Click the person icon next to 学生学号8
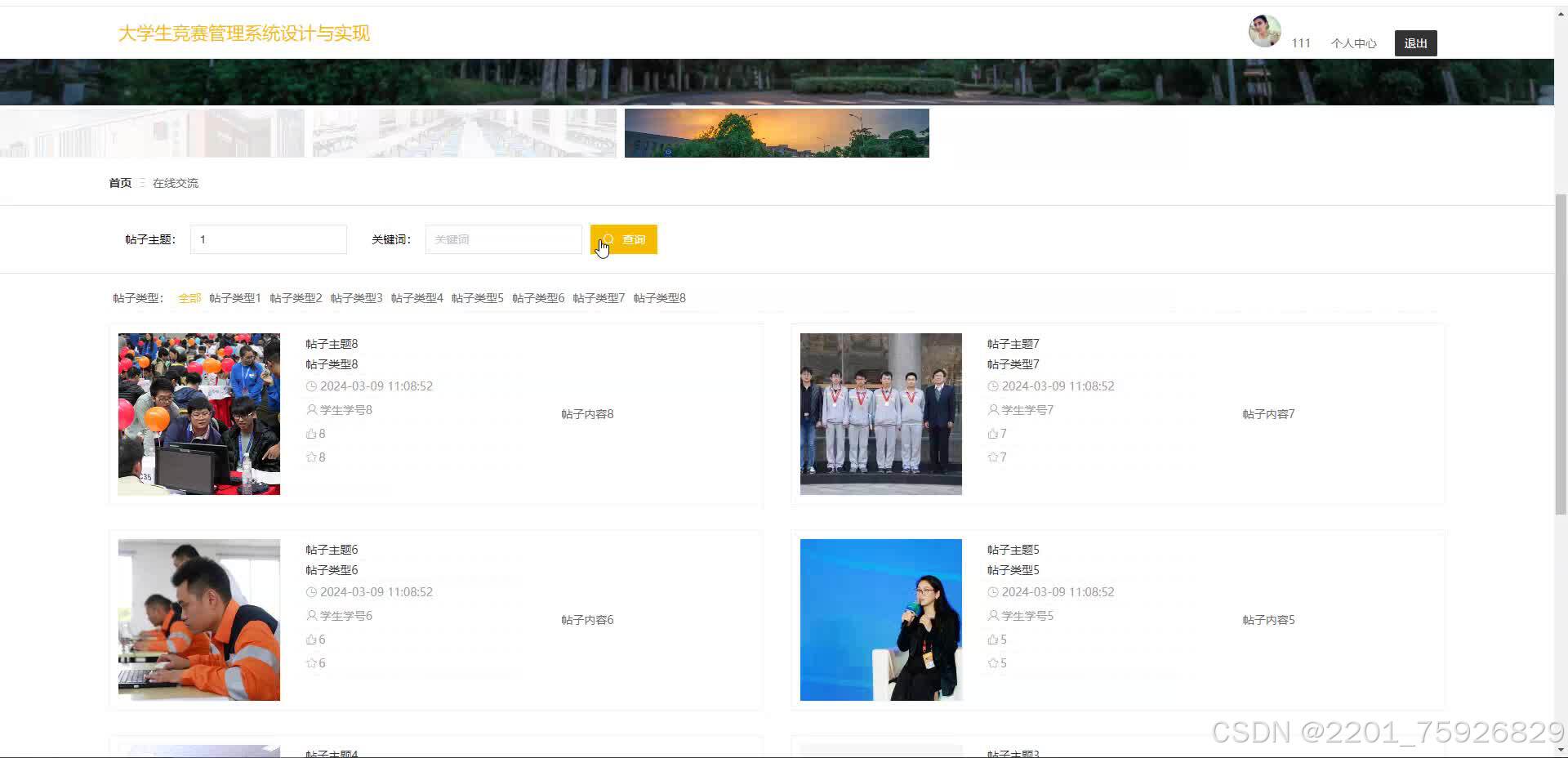Image resolution: width=1568 pixels, height=758 pixels. (311, 410)
